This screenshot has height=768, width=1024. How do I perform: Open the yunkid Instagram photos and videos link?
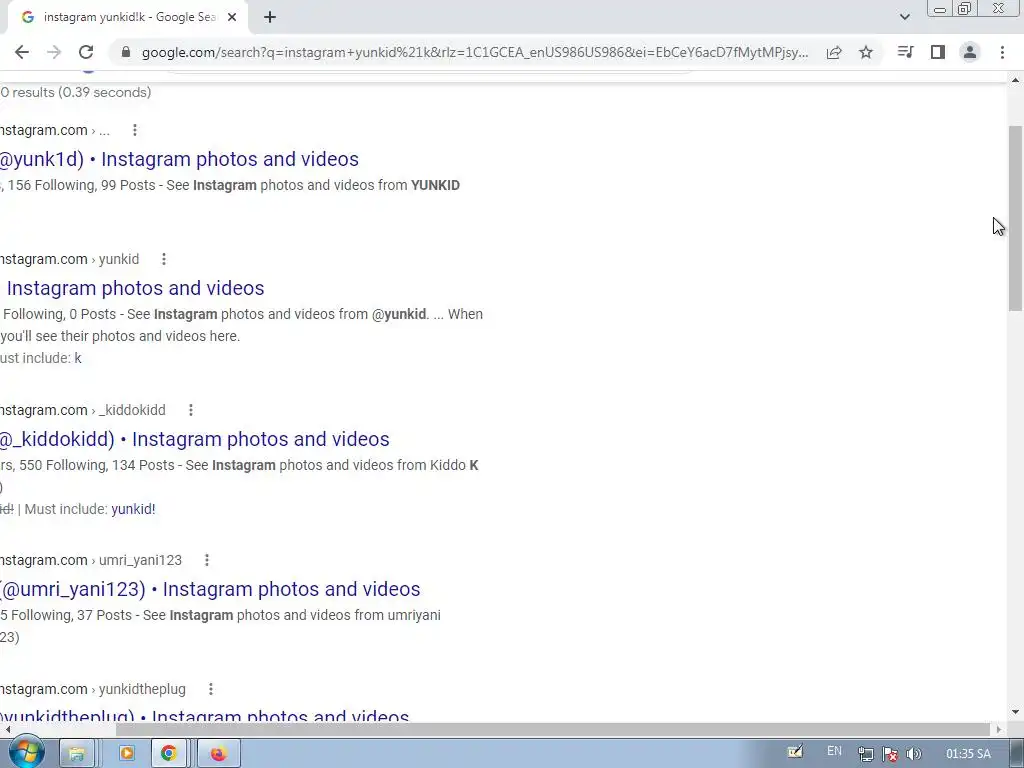point(135,288)
